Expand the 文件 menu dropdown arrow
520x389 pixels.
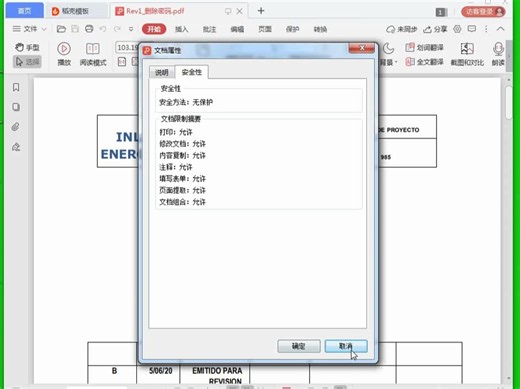click(44, 29)
